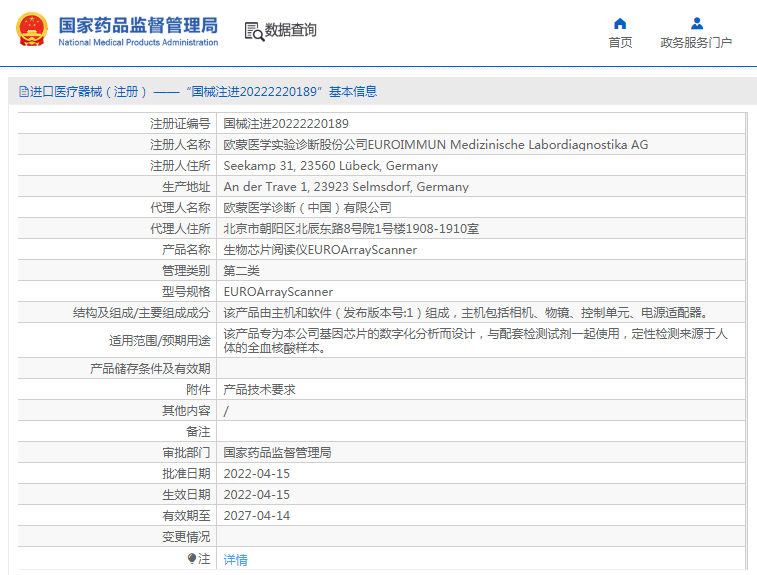Select the 政务服务门户 text label
This screenshot has width=757, height=575.
click(696, 42)
